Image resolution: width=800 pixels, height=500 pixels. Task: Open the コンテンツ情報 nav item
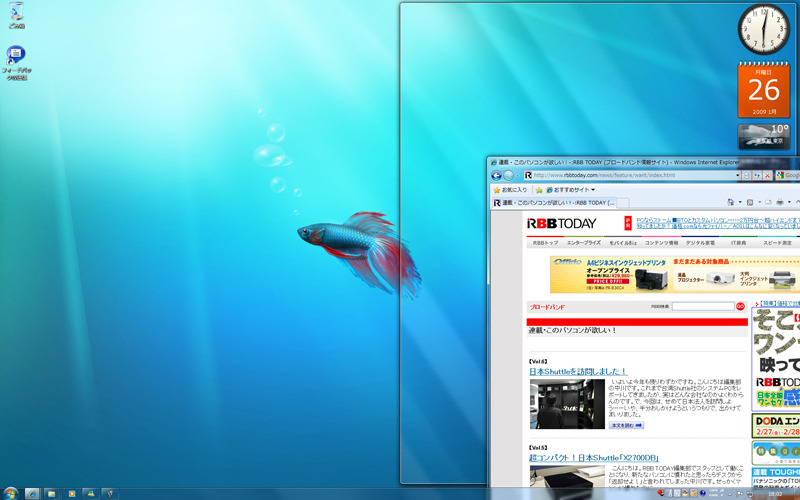point(661,243)
